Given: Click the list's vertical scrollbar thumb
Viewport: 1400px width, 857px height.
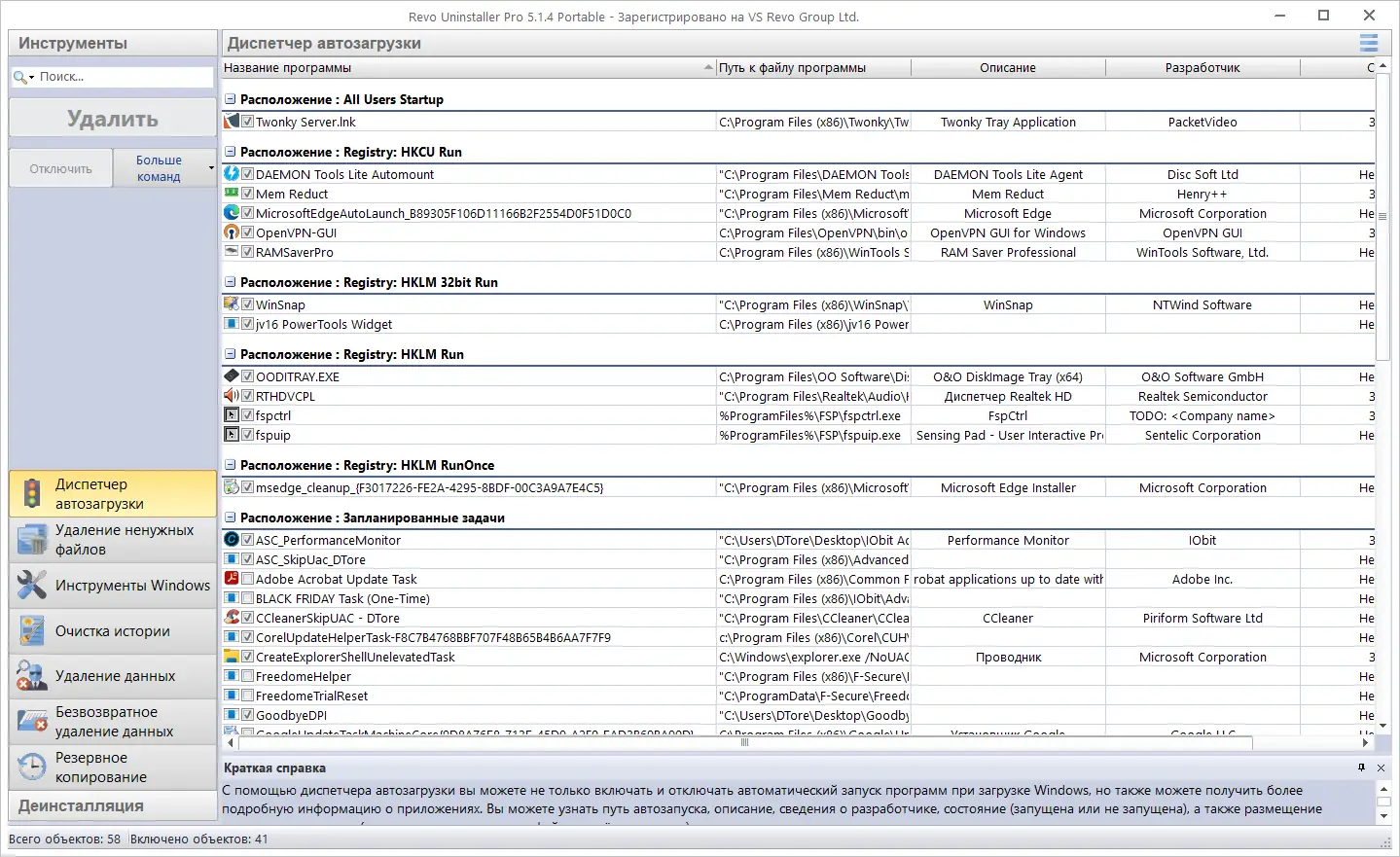Looking at the screenshot, I should click(x=1382, y=216).
